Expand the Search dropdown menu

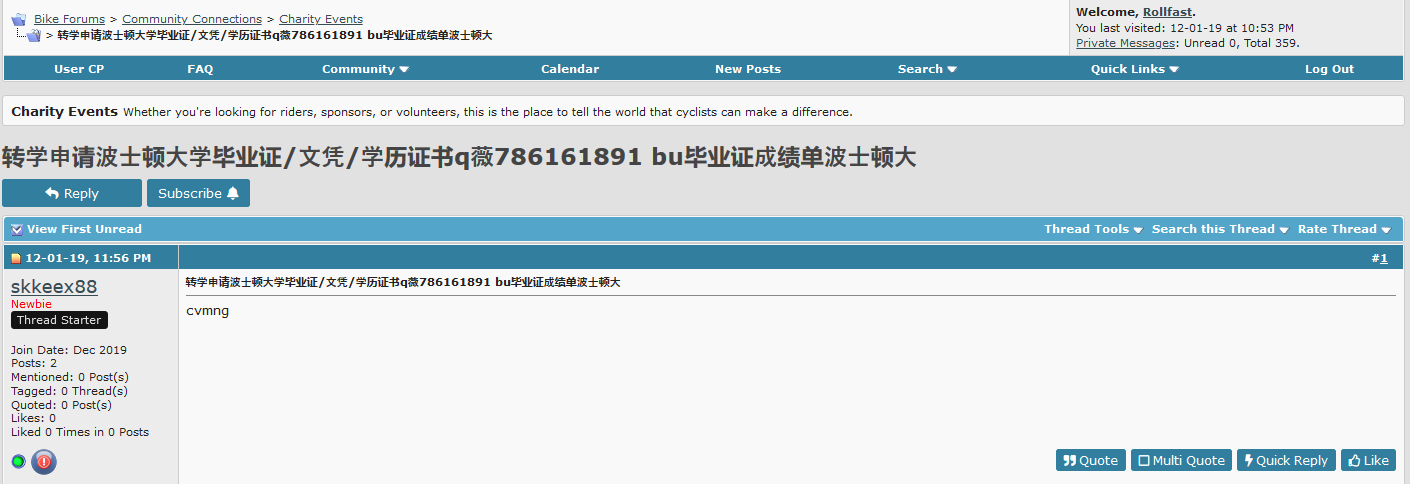(x=927, y=69)
